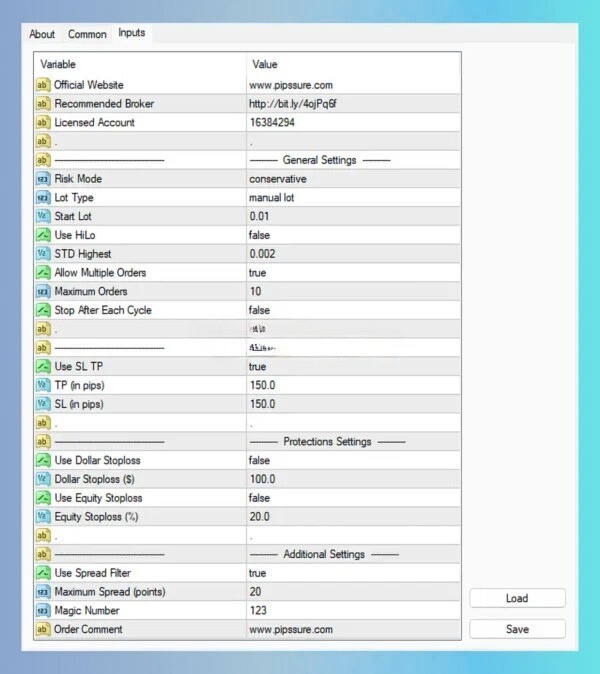Click the integer icon beside Lot Type
The width and height of the screenshot is (600, 674).
click(x=43, y=198)
